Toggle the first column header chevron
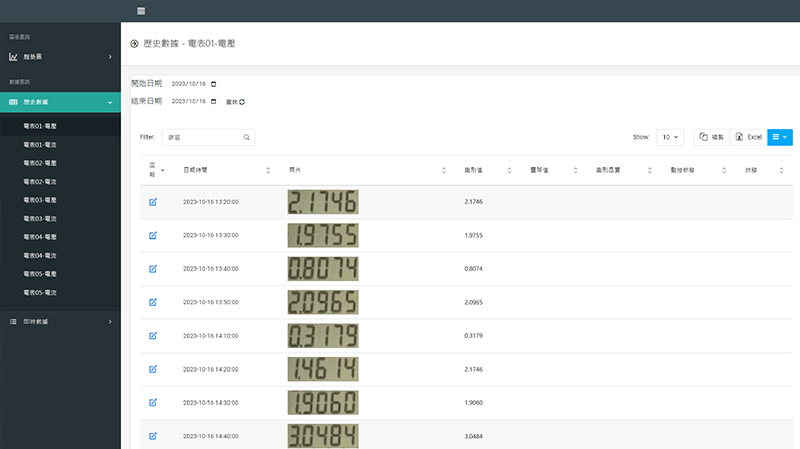800x449 pixels. click(163, 170)
